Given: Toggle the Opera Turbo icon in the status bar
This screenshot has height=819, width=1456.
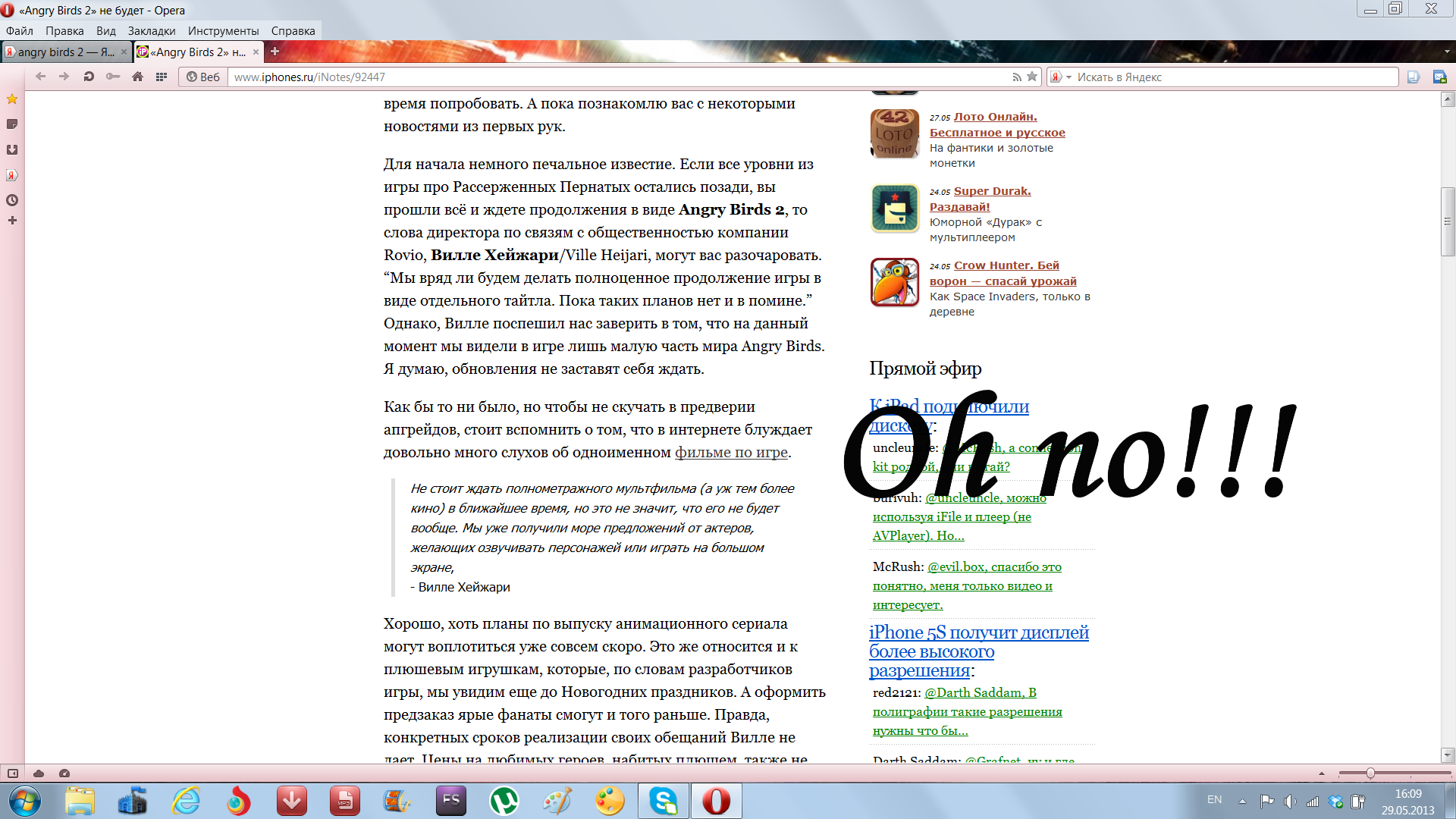Looking at the screenshot, I should click(64, 773).
